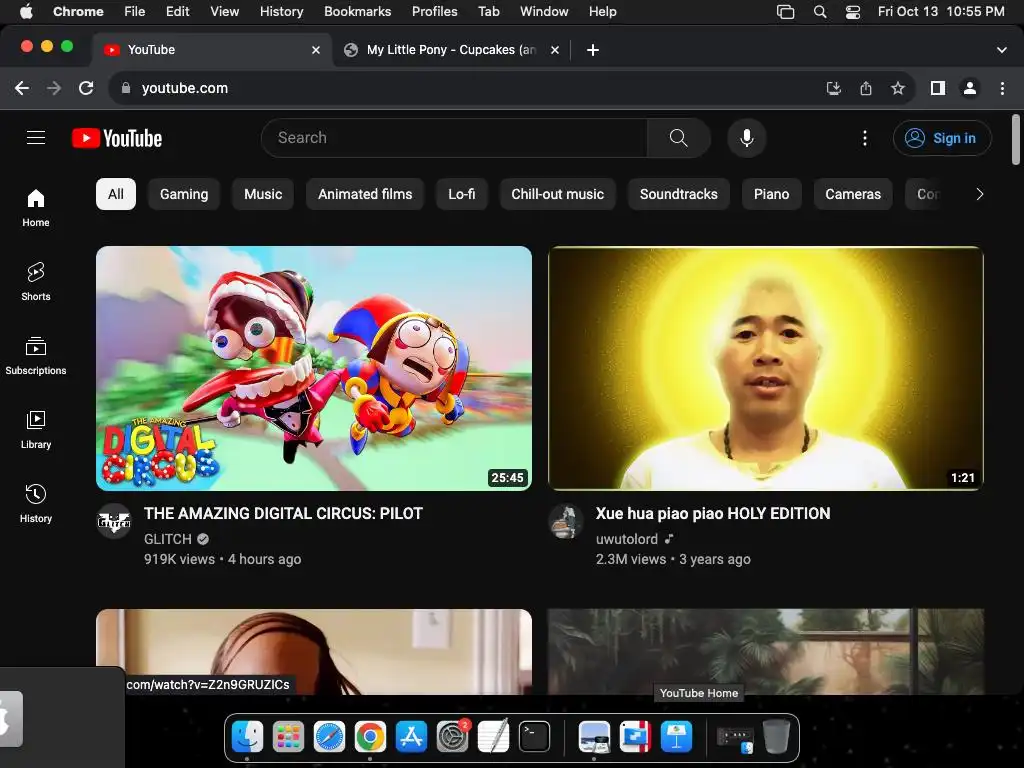1024x768 pixels.
Task: Go to Home in the sidebar
Action: coord(36,208)
